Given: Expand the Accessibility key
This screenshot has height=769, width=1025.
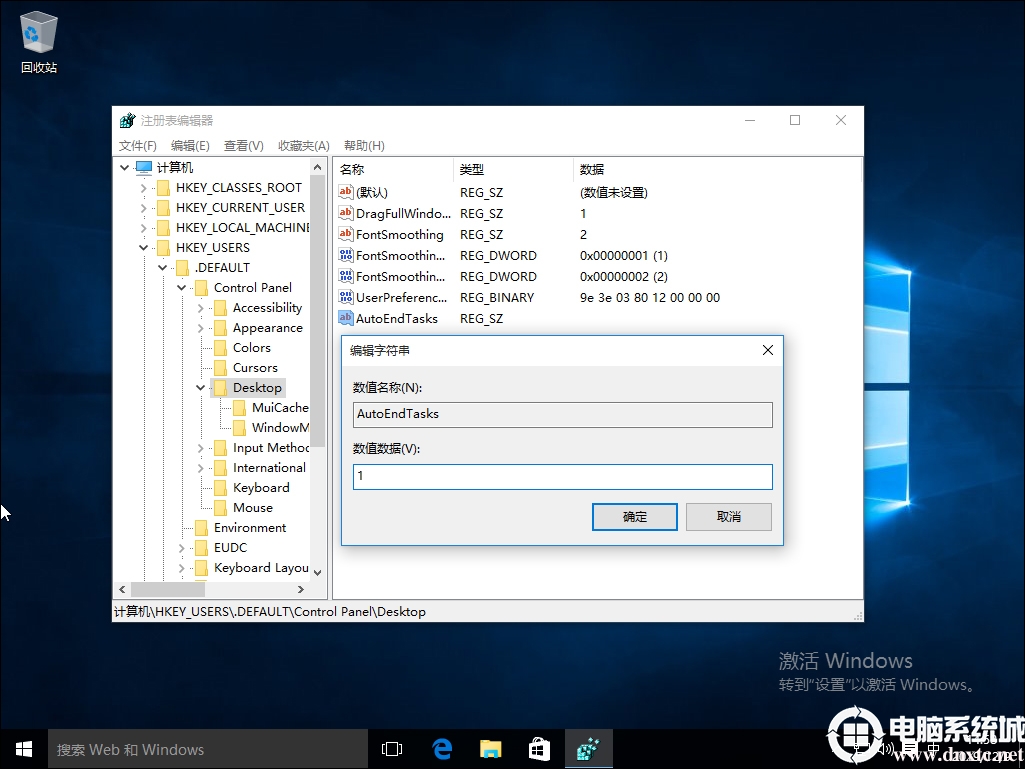Looking at the screenshot, I should pos(201,308).
